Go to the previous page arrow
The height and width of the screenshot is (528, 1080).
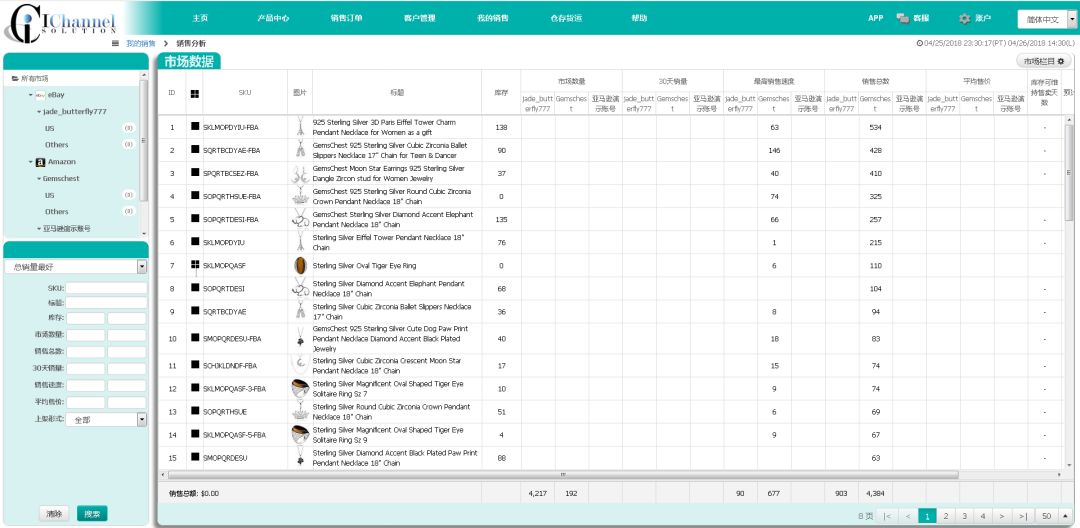(x=908, y=516)
